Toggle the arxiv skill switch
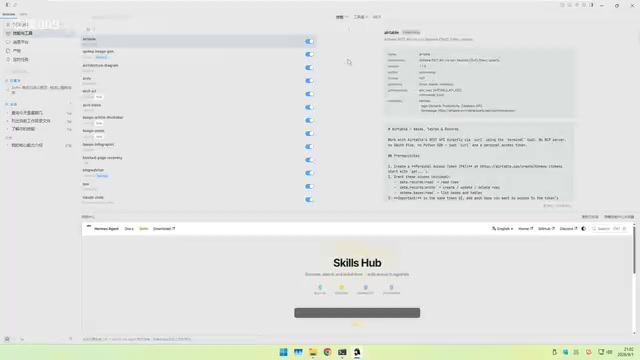Screen dimensions: 640x360 point(309,81)
